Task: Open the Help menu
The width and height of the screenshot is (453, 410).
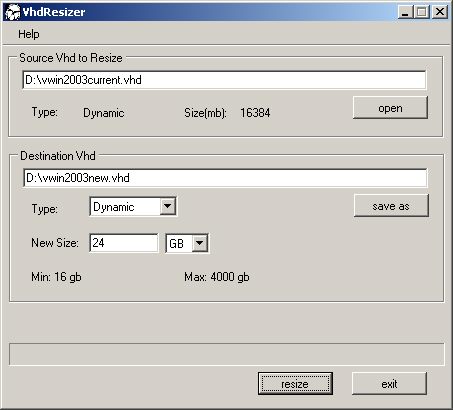Action: (29, 34)
